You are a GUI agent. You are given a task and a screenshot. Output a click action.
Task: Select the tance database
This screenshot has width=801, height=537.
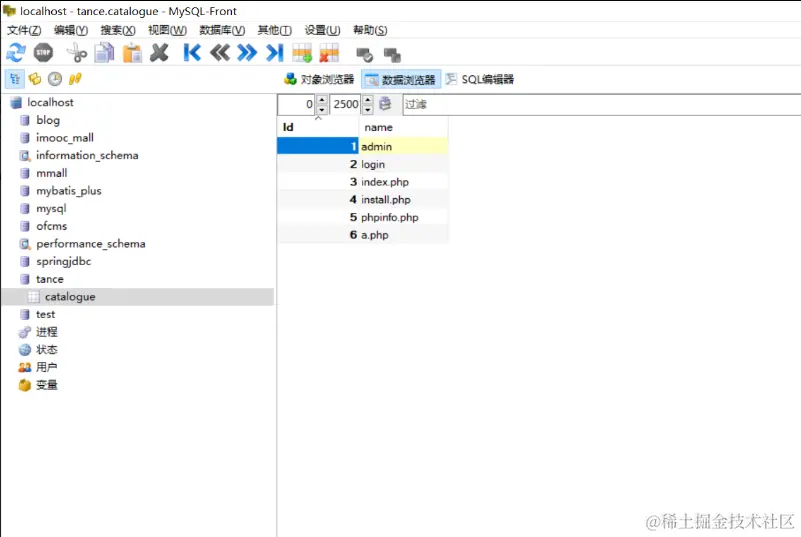click(x=50, y=279)
